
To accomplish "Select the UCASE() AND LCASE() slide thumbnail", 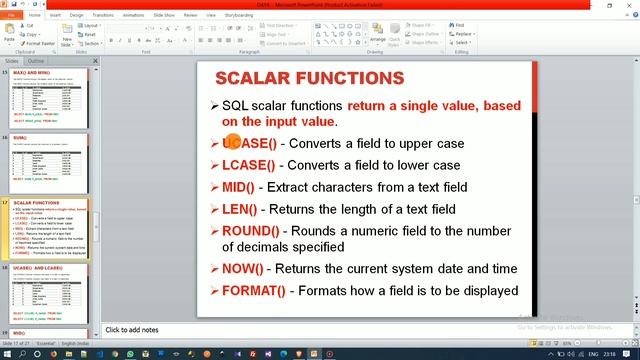I will 48,294.
